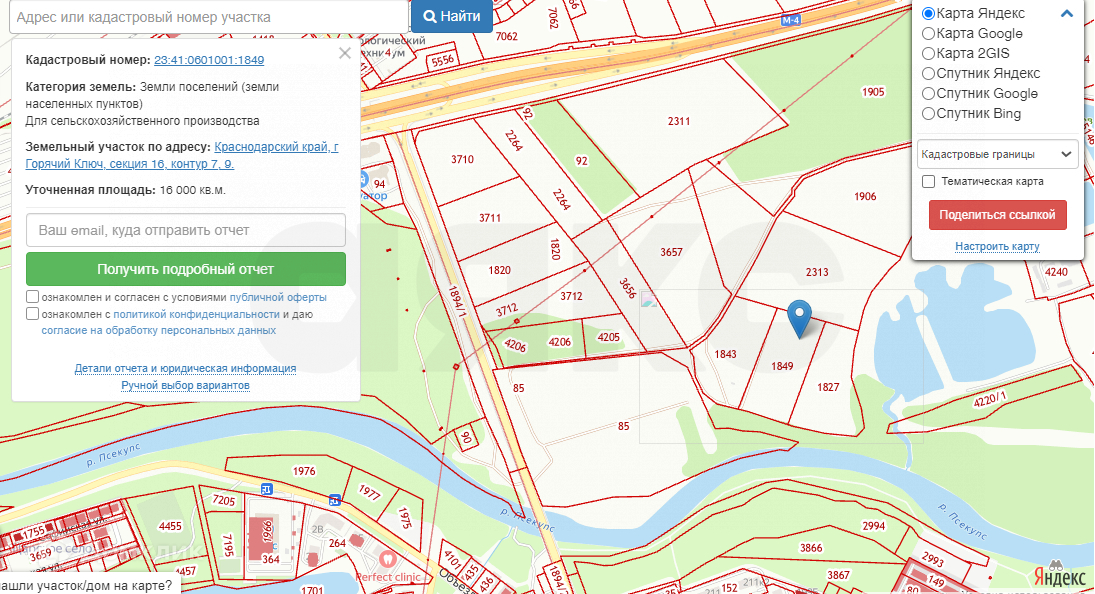1095x594 pixels.
Task: Click Поделиться ссылкой button
Action: pyautogui.click(x=997, y=215)
